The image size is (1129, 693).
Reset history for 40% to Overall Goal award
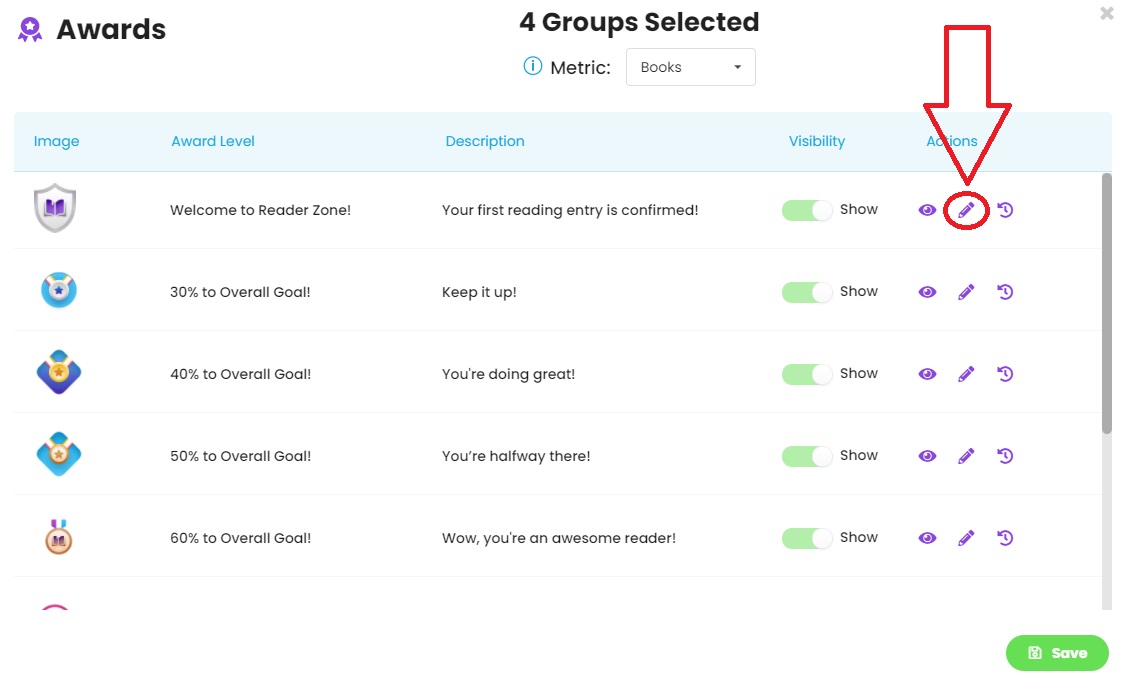pyautogui.click(x=1005, y=374)
